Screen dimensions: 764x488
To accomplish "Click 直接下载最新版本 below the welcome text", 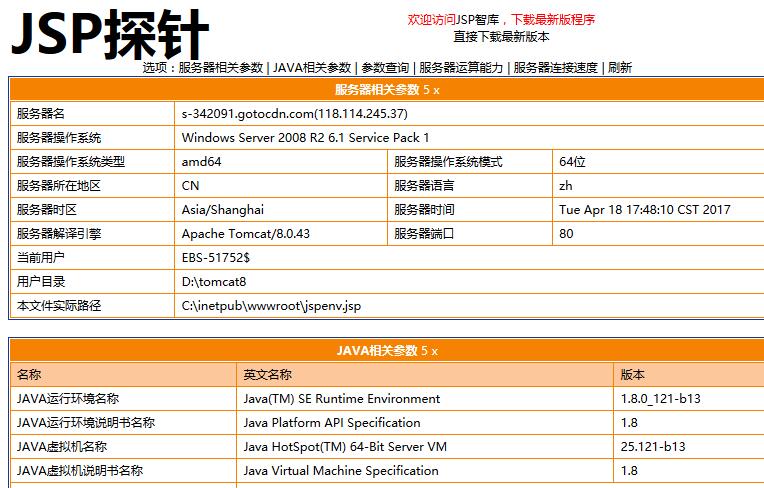I will click(501, 36).
